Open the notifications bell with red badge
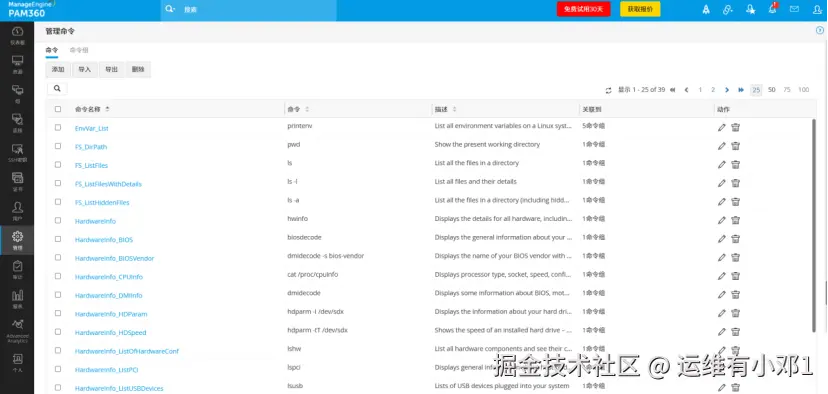The width and height of the screenshot is (828, 394). (773, 8)
